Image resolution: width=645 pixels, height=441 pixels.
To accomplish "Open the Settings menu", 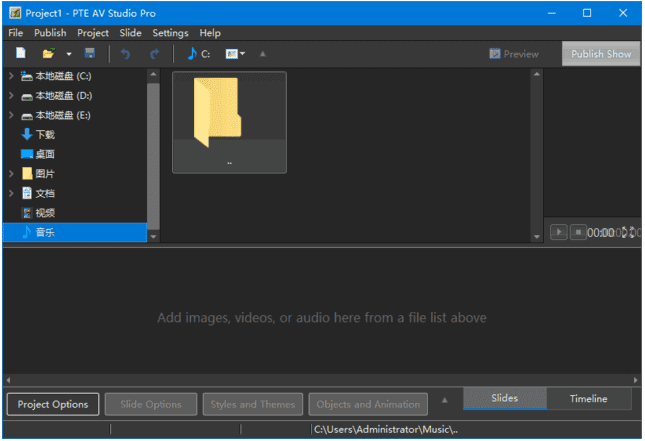I will click(x=170, y=33).
